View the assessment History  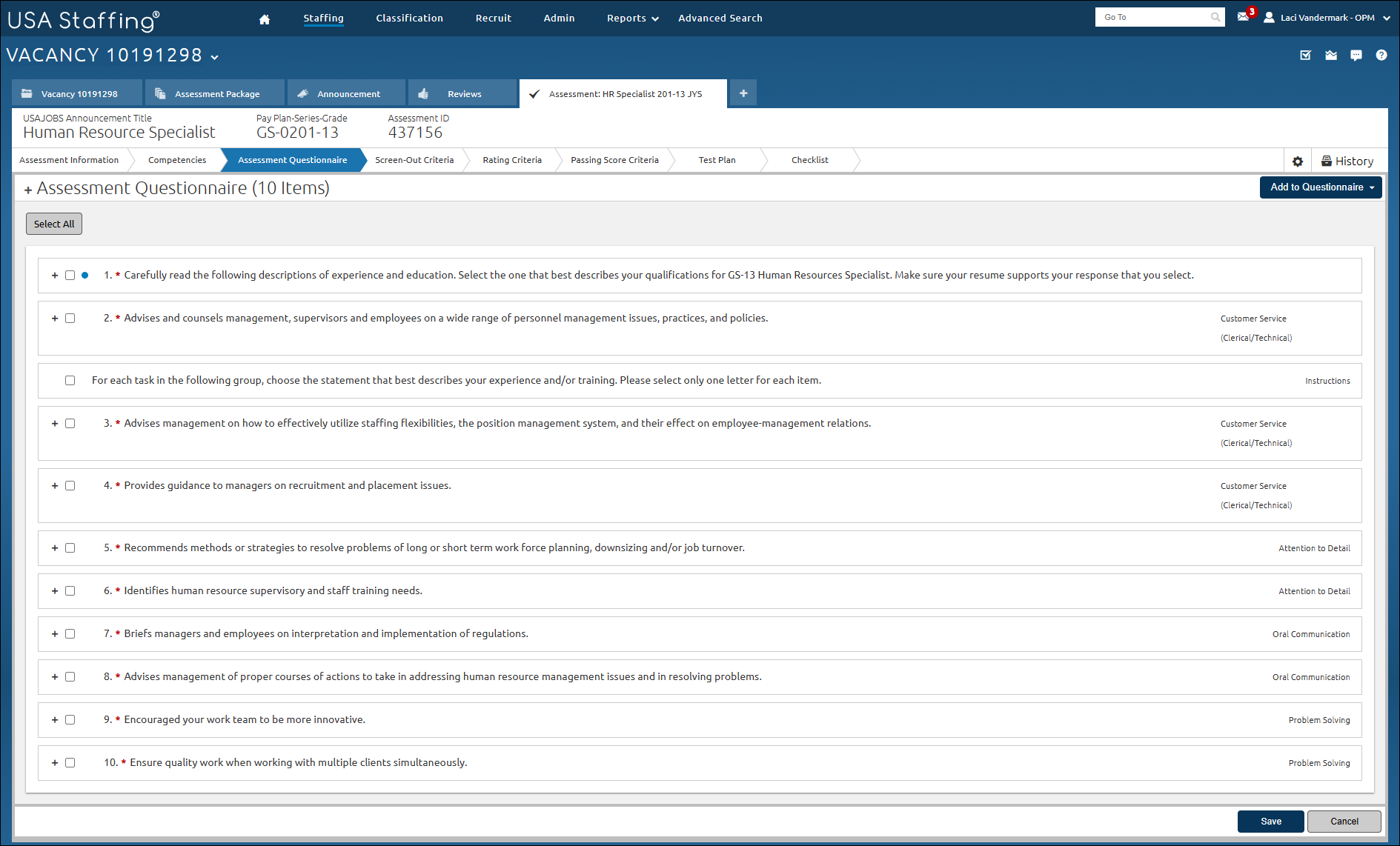click(1348, 160)
